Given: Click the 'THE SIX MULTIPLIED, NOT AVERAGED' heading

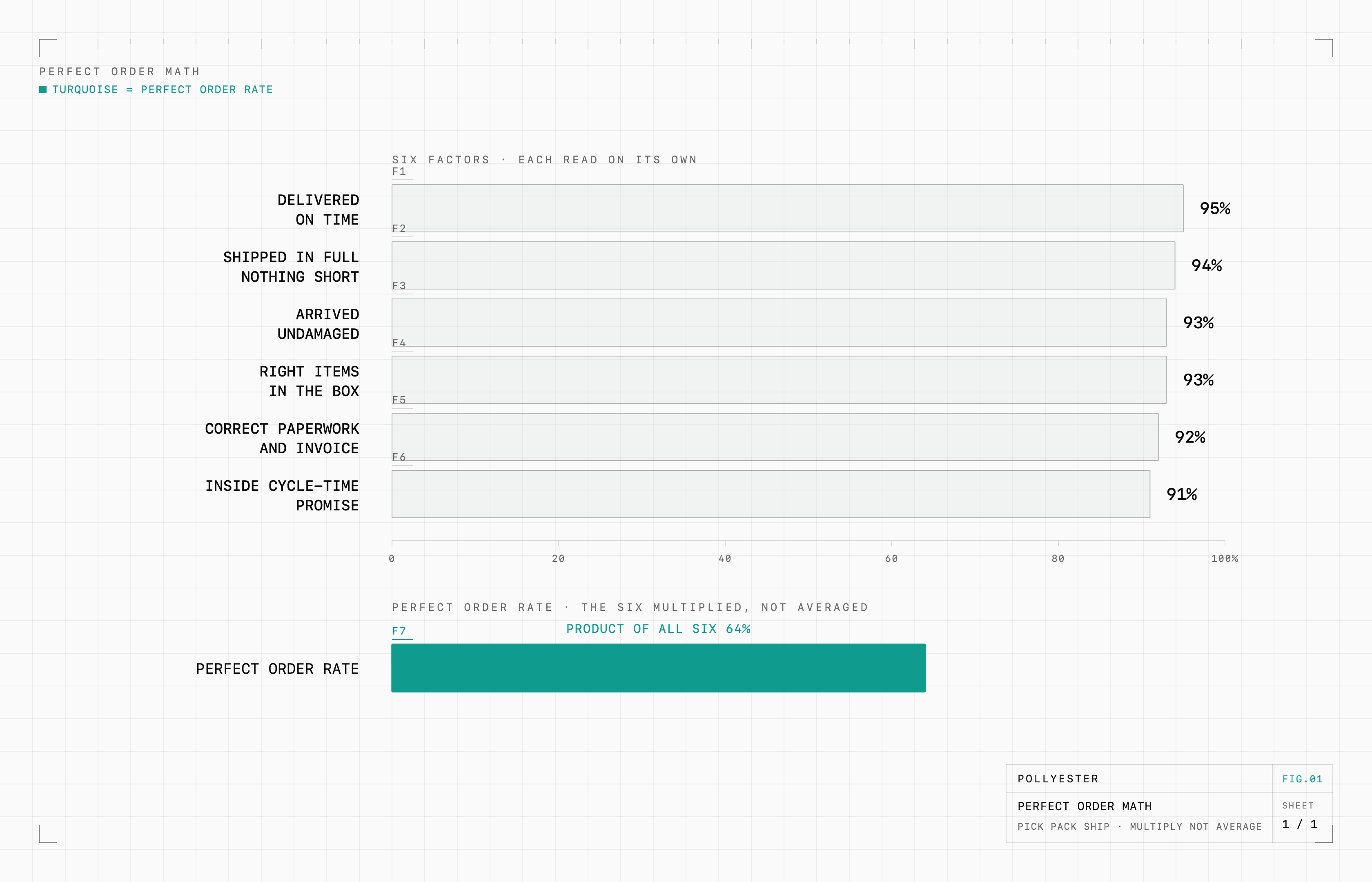Looking at the screenshot, I should click(x=724, y=607).
